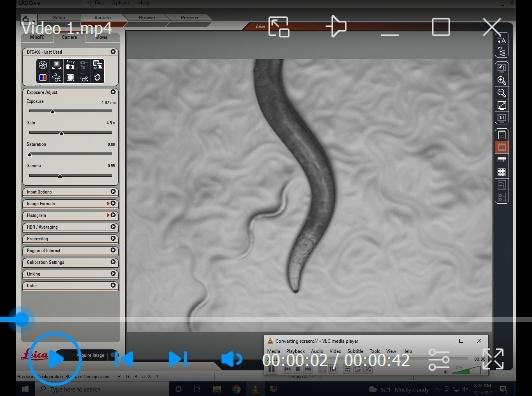Open the Cortana circle in taskbar

click(178, 389)
